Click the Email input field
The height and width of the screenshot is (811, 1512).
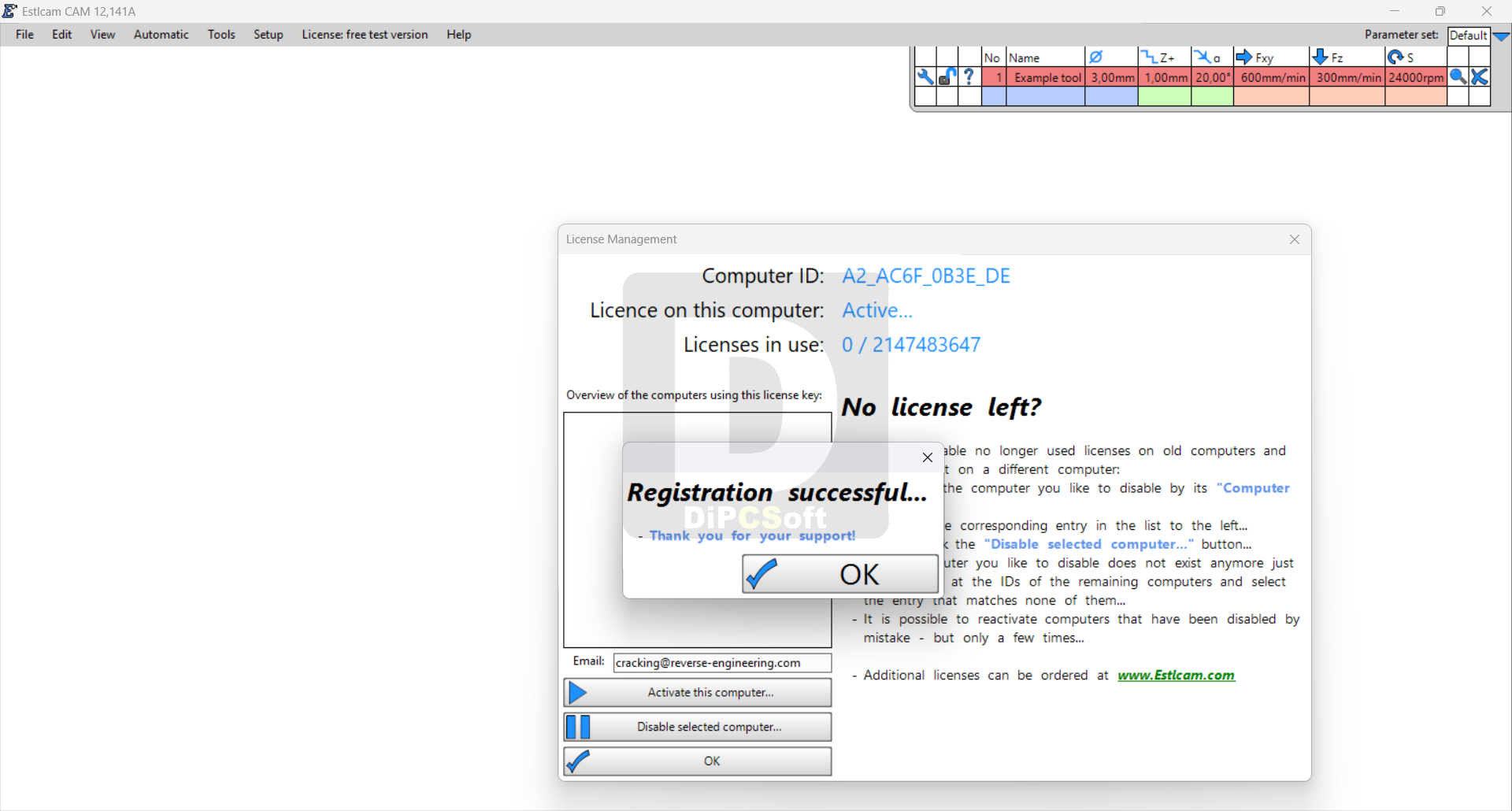(x=722, y=662)
